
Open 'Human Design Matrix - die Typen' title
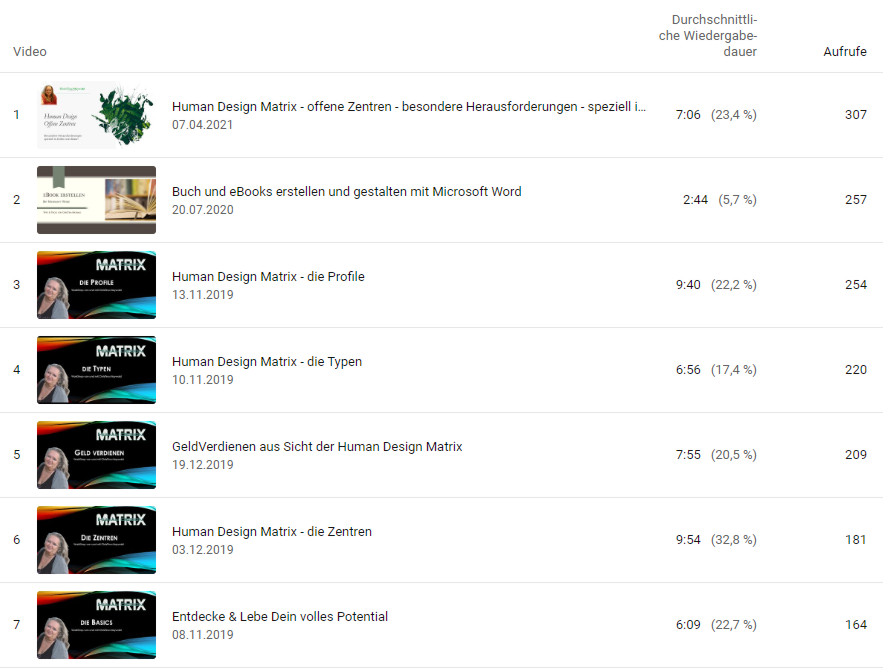[266, 361]
